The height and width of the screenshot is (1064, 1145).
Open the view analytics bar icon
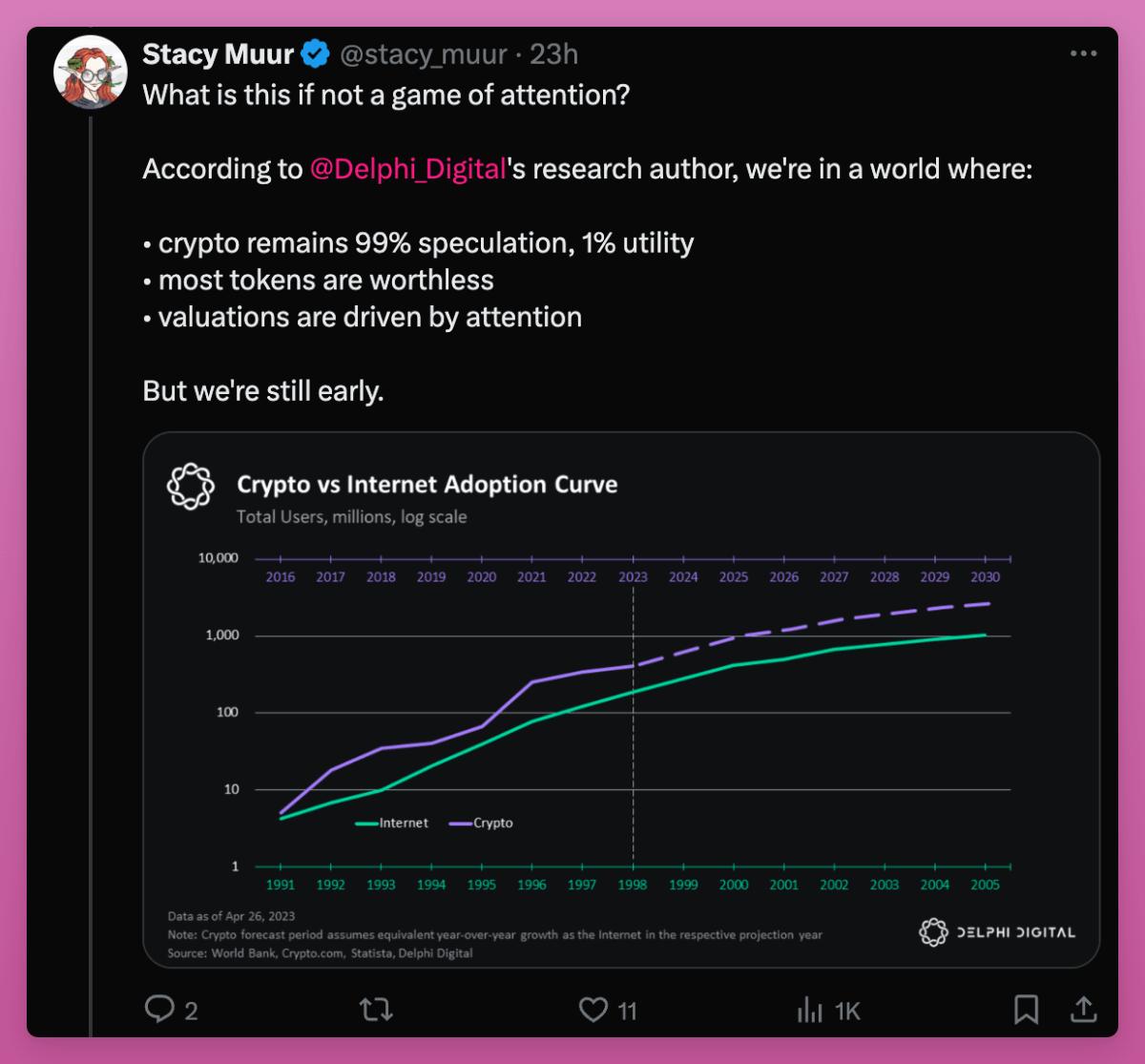[x=810, y=1009]
